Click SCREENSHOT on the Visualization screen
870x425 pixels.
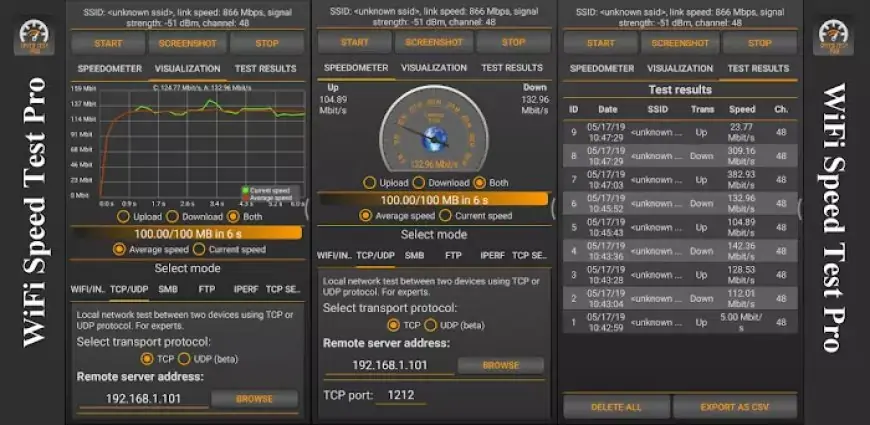point(188,43)
